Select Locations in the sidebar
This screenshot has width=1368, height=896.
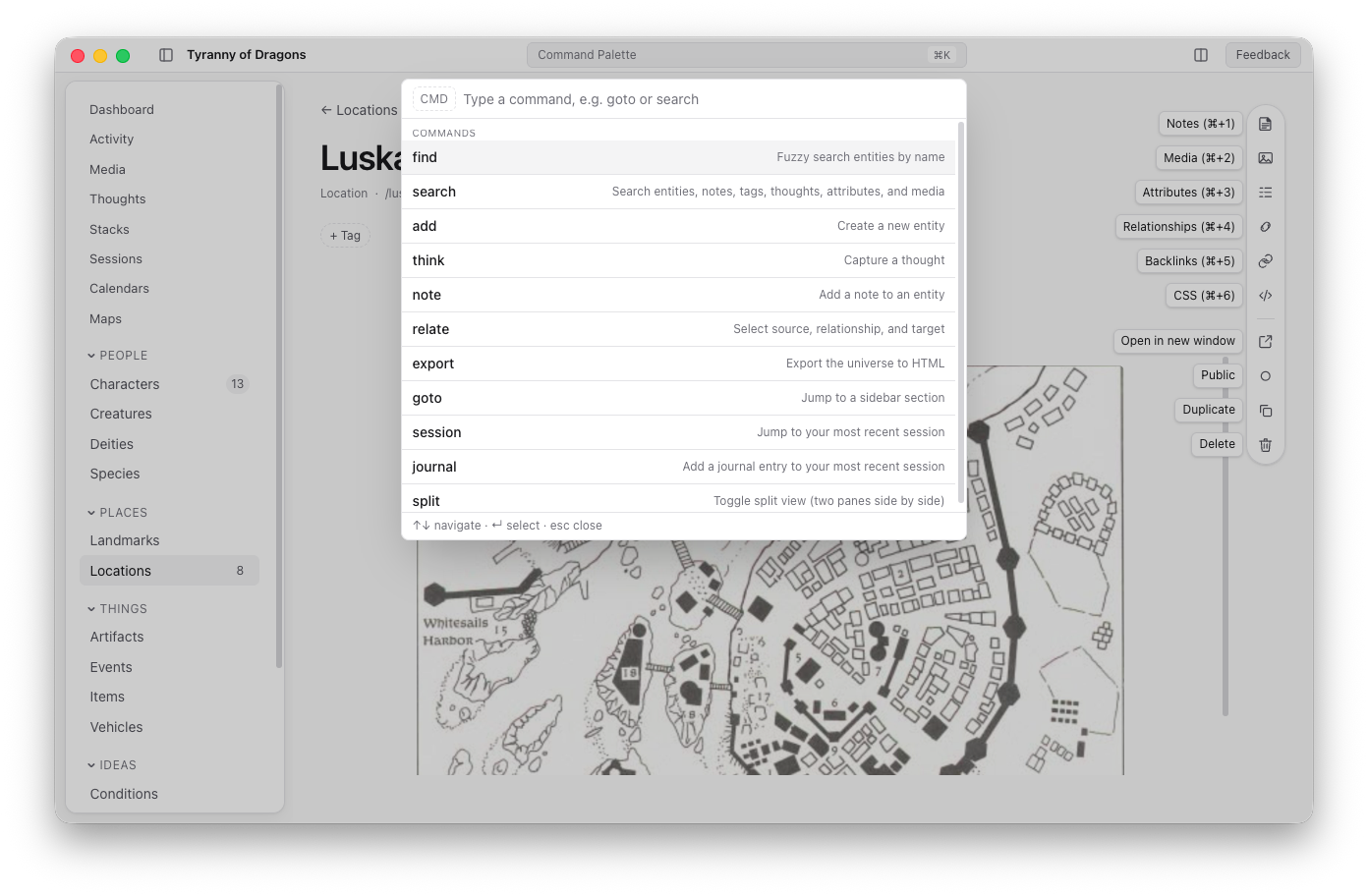[169, 571]
